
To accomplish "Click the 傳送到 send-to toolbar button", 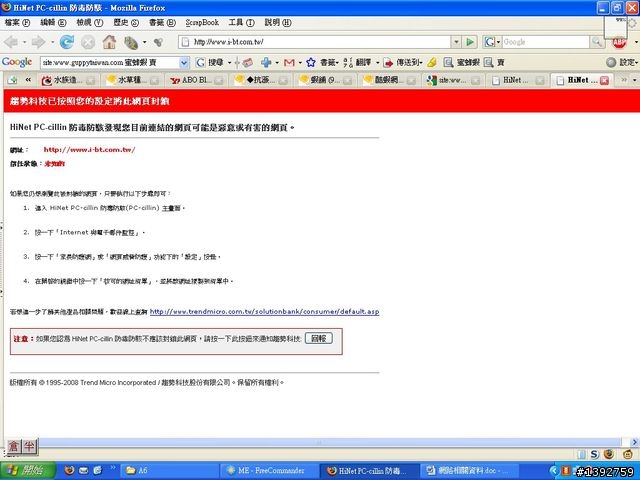I will (403, 62).
